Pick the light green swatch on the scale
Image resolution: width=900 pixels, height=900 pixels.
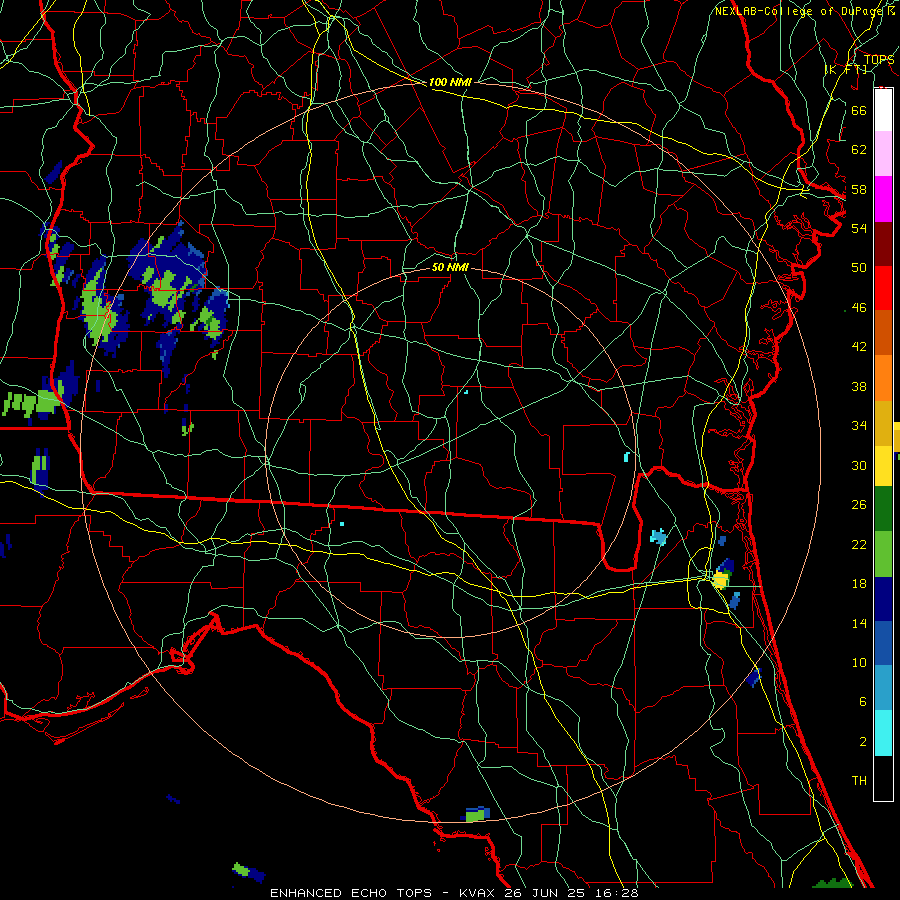(883, 554)
